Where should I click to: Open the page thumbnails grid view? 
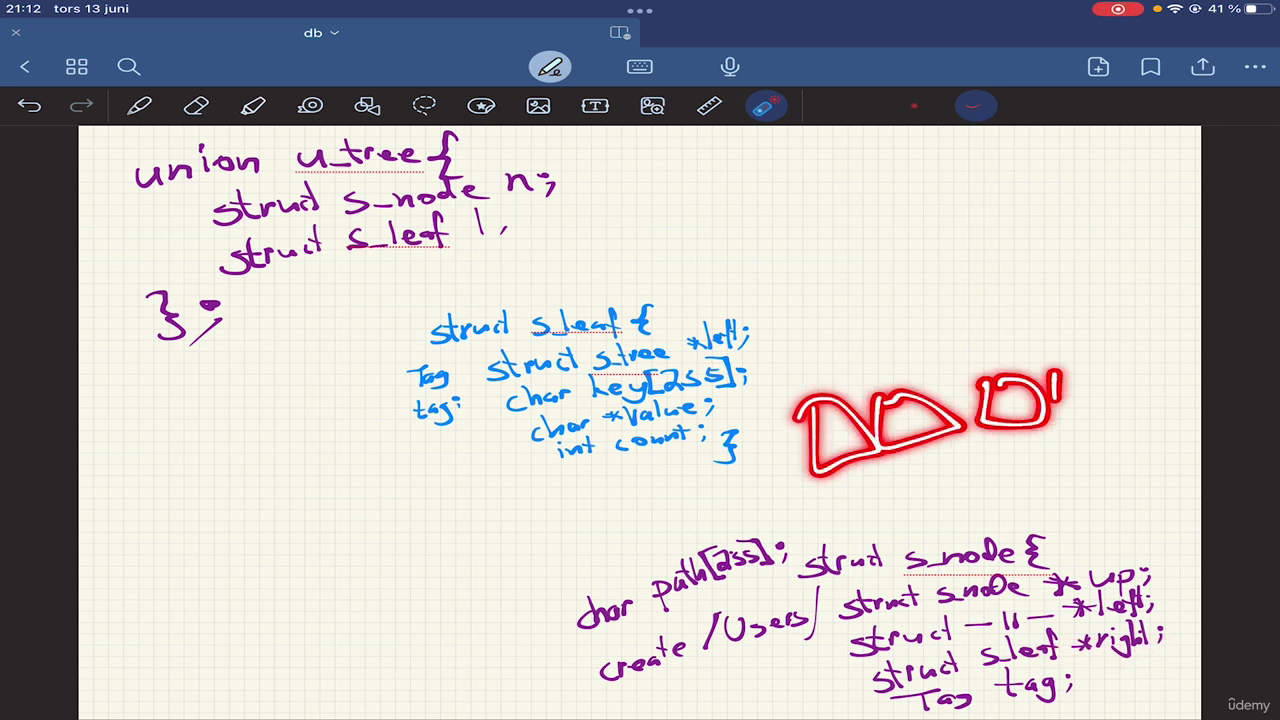point(77,67)
